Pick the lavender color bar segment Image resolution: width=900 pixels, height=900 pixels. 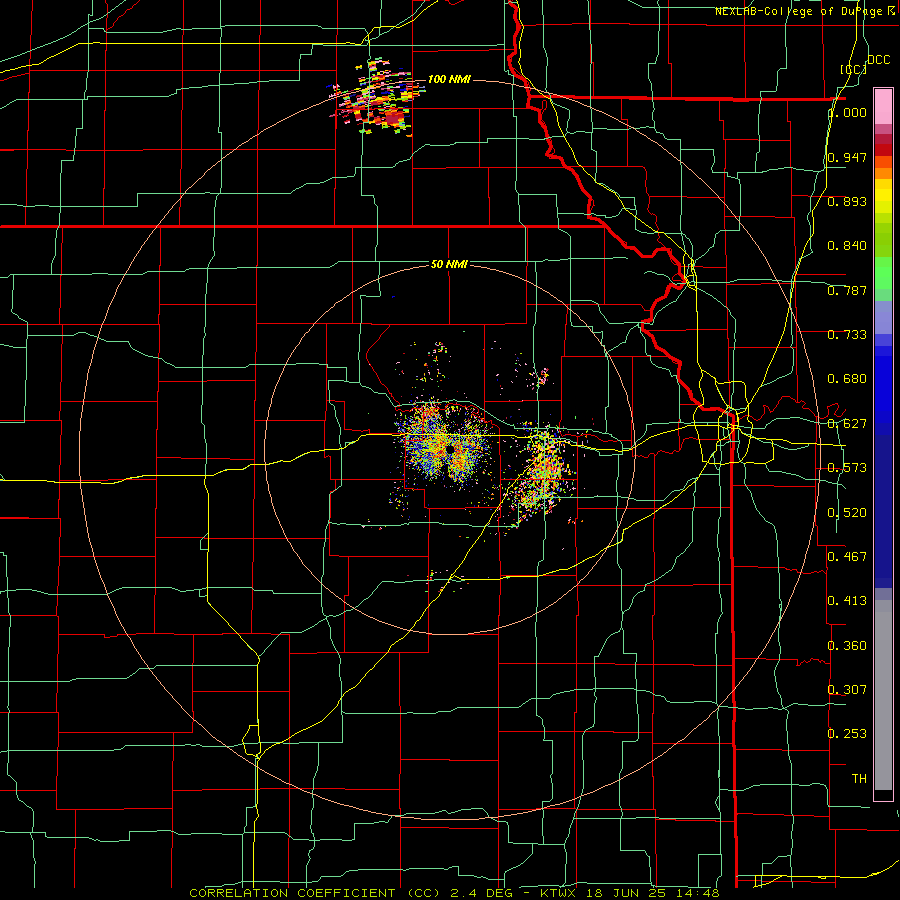tap(883, 318)
